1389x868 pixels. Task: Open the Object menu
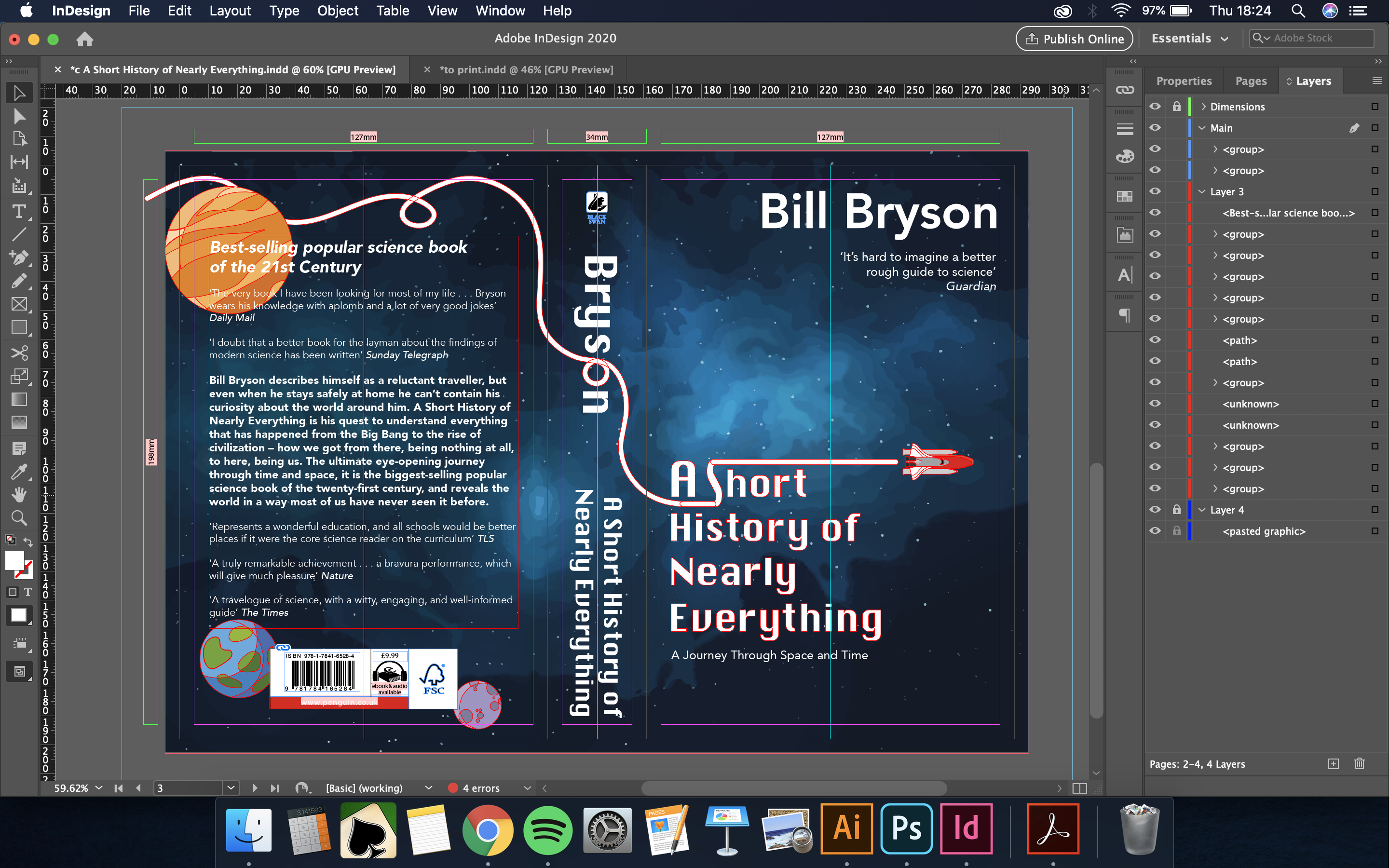click(338, 10)
